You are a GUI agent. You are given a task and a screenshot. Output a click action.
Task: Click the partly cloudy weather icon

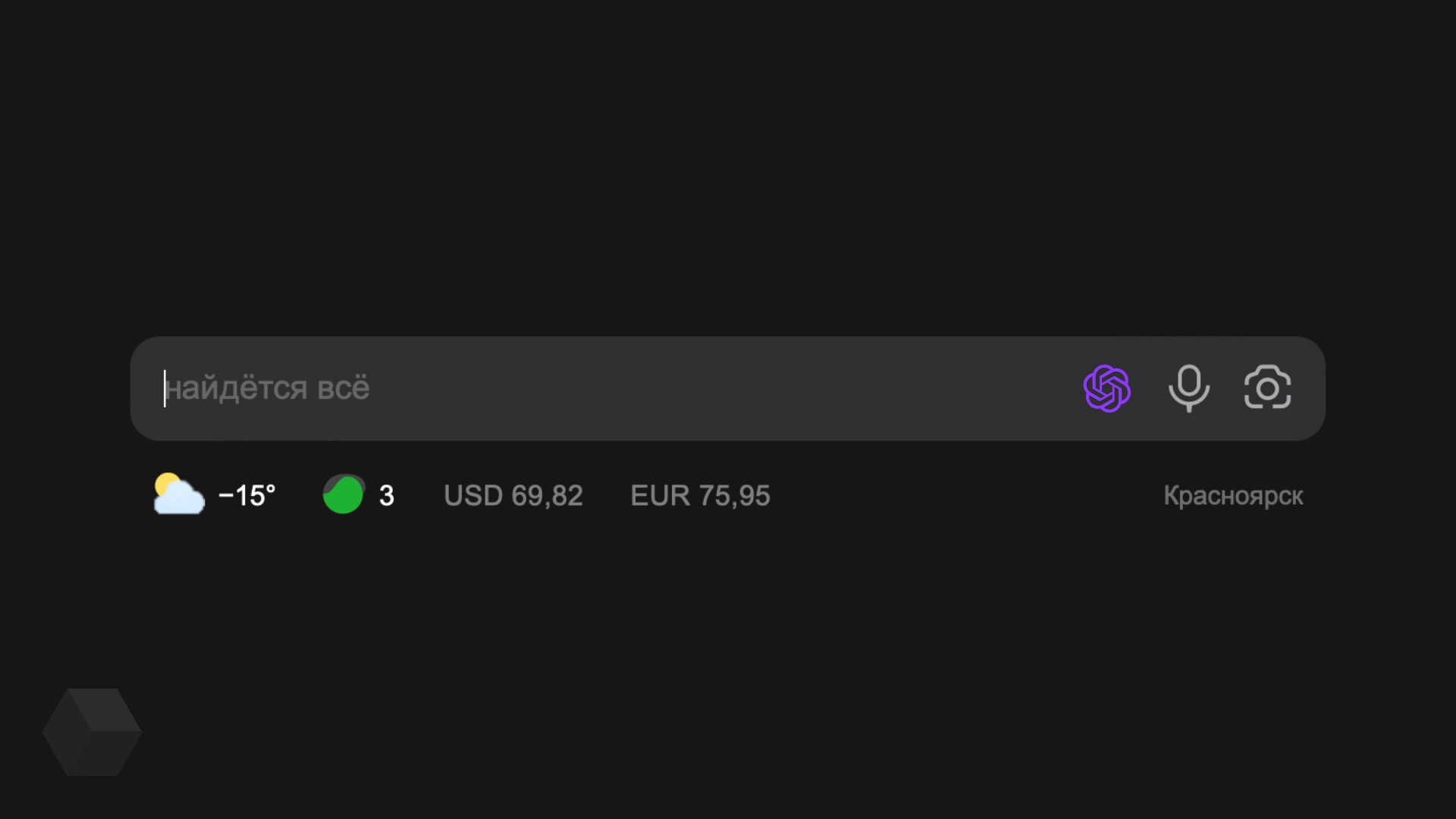point(179,494)
